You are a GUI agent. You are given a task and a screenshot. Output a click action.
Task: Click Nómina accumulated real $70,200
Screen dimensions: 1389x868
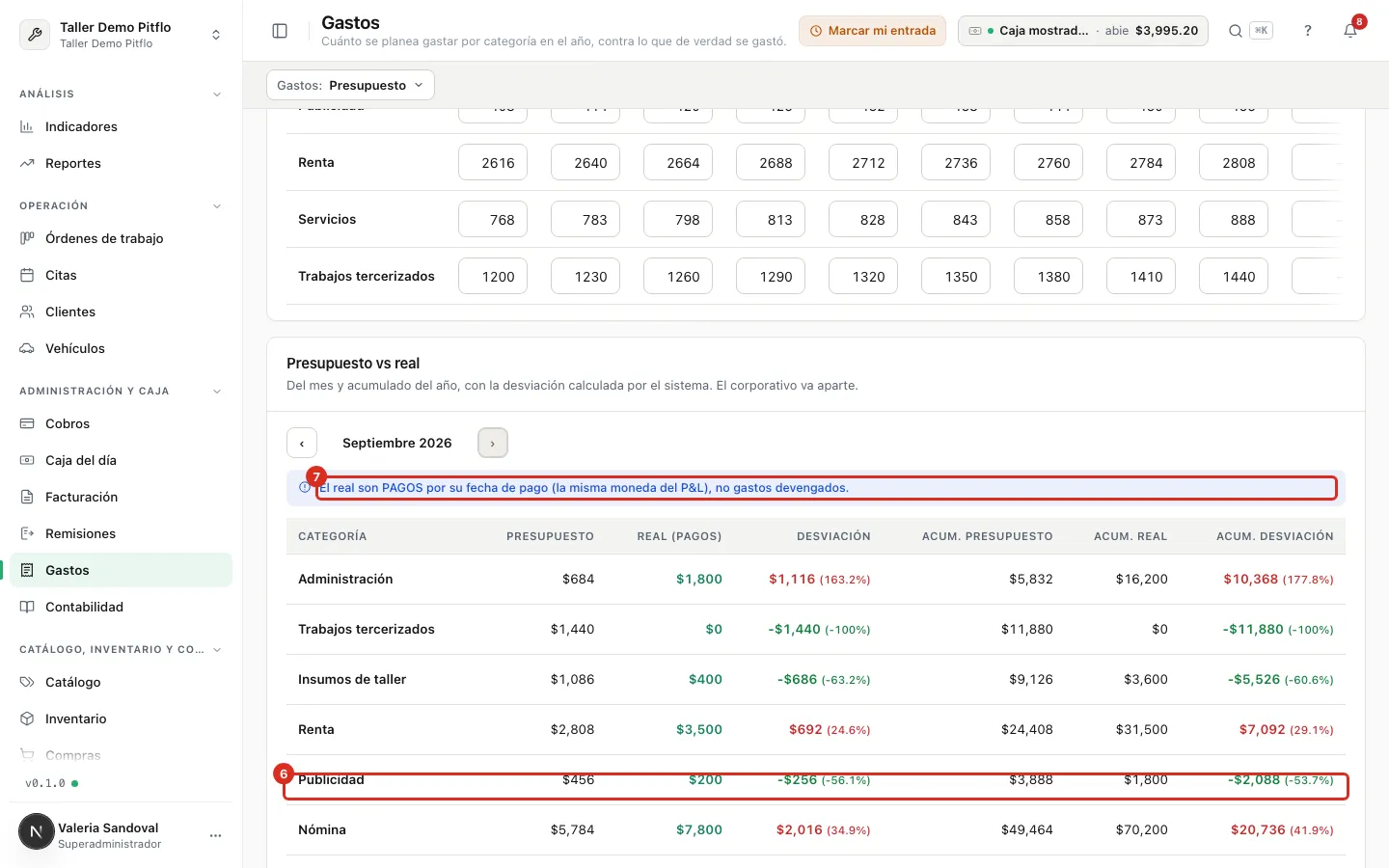tap(1142, 829)
